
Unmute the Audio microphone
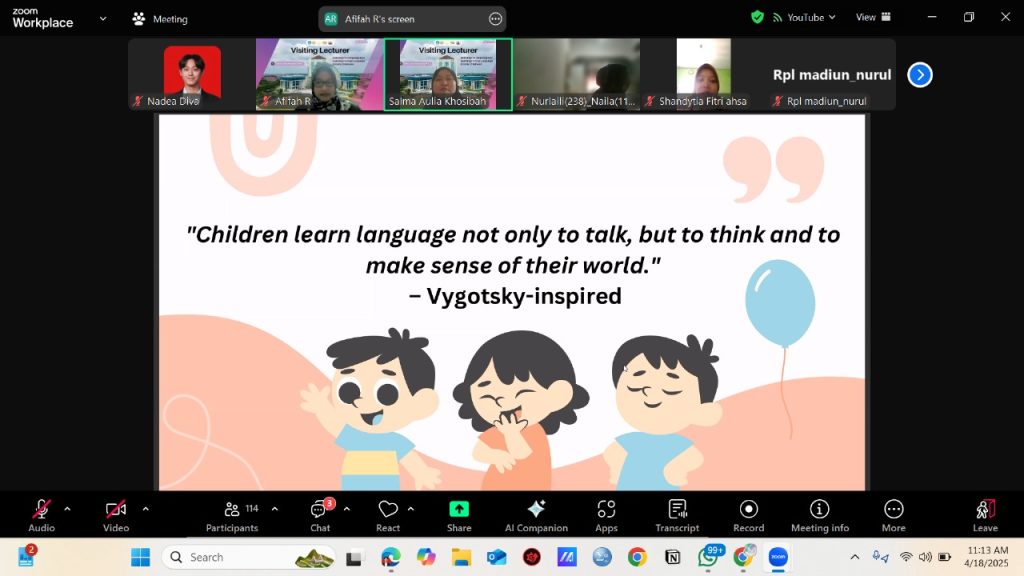point(41,515)
